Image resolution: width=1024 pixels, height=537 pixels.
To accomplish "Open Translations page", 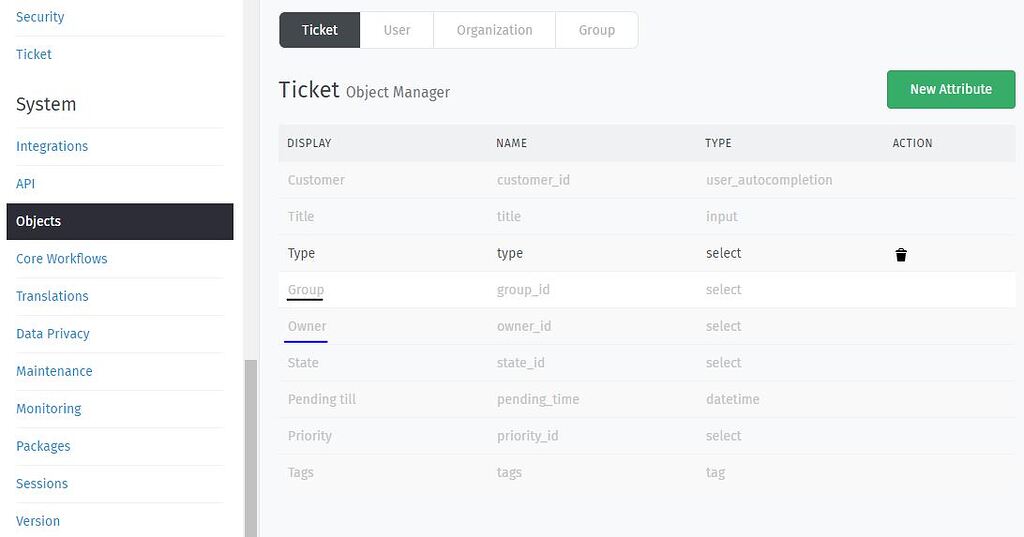I will pyautogui.click(x=52, y=296).
